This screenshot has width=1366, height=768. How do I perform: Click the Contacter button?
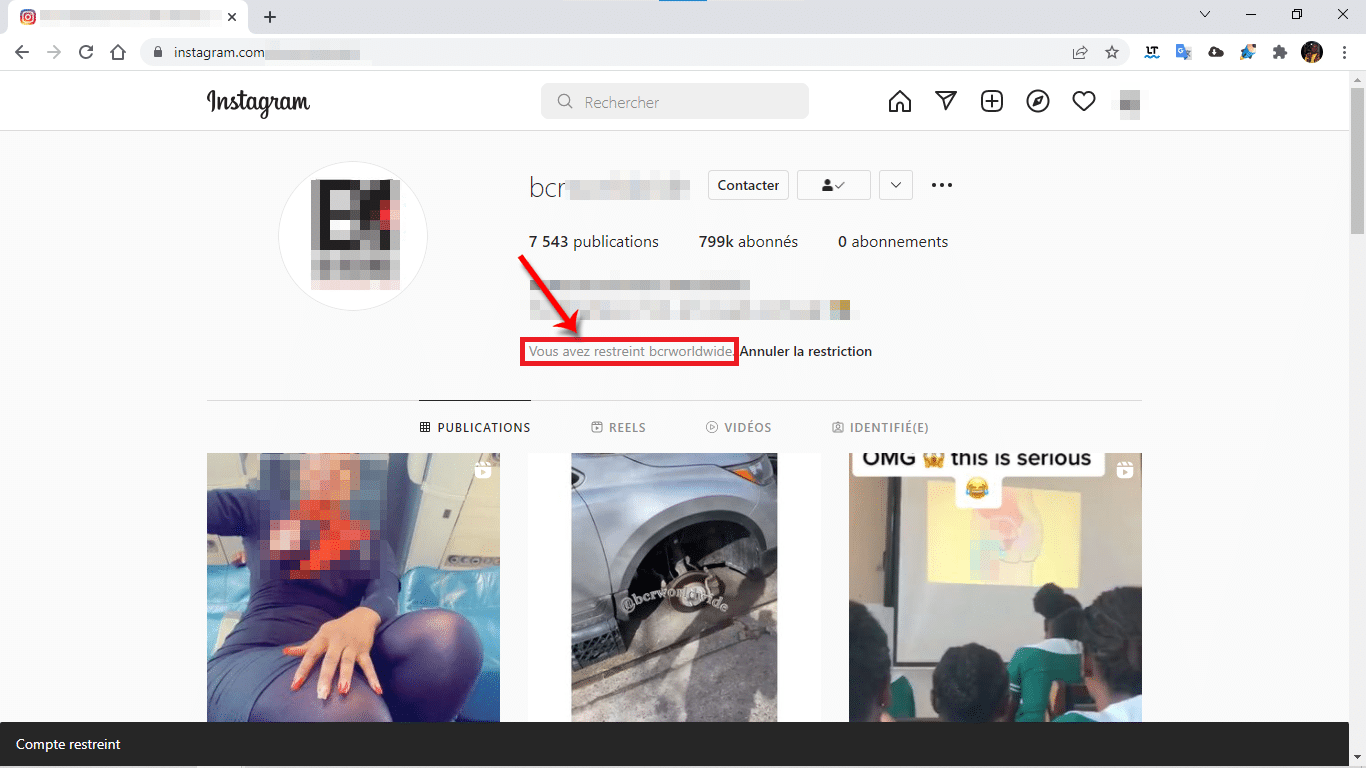(748, 185)
